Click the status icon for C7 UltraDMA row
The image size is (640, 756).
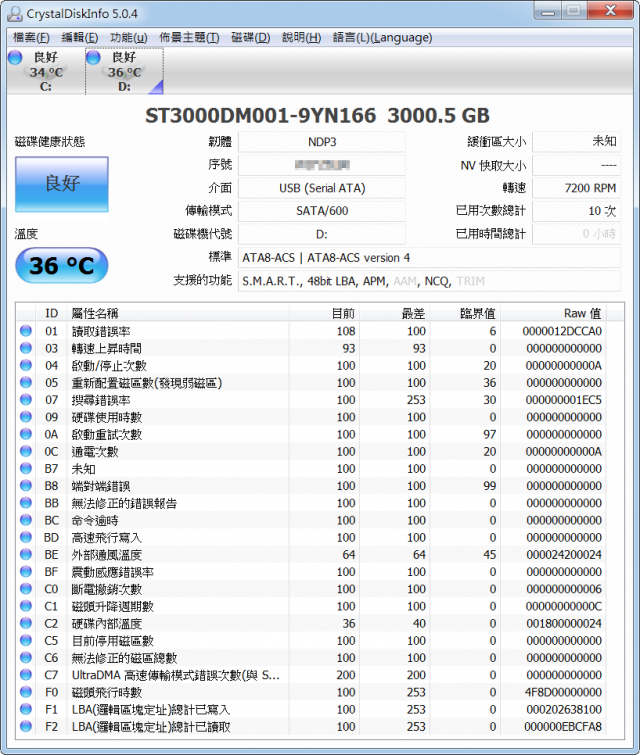click(26, 675)
